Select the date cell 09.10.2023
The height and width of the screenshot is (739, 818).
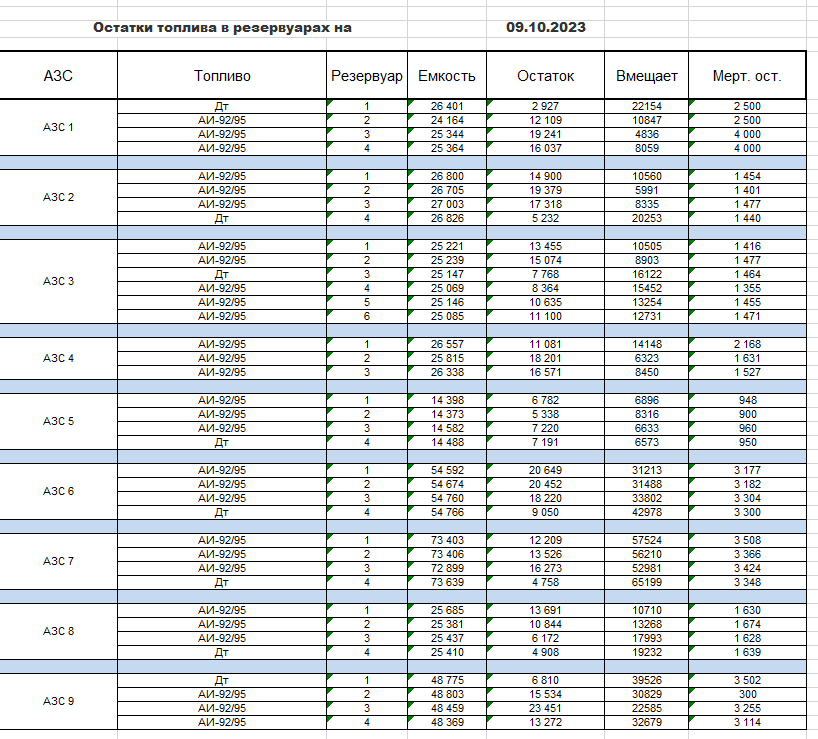coord(546,28)
